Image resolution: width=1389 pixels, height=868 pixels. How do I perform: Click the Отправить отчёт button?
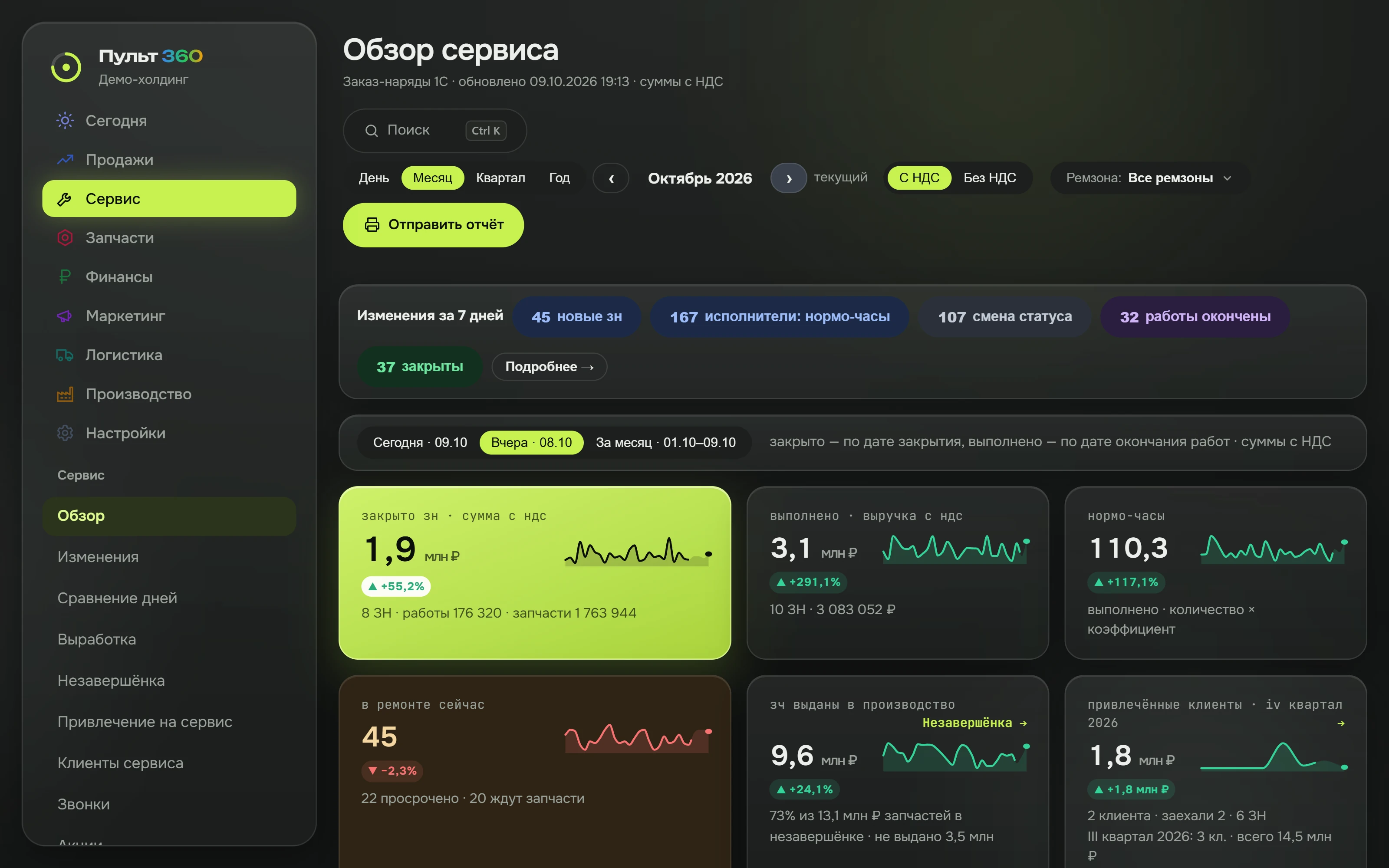[x=433, y=225]
